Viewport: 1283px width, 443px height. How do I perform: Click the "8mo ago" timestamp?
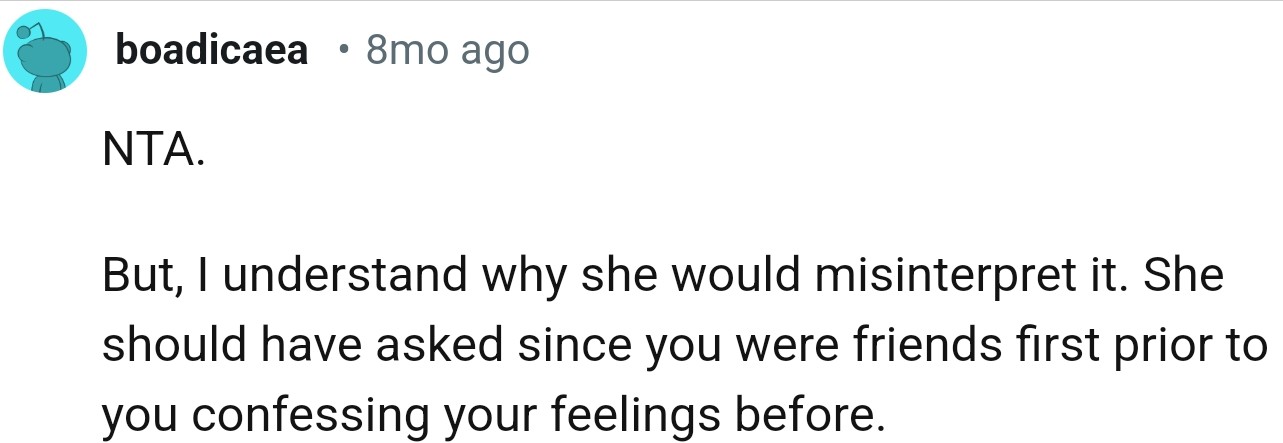(x=447, y=51)
